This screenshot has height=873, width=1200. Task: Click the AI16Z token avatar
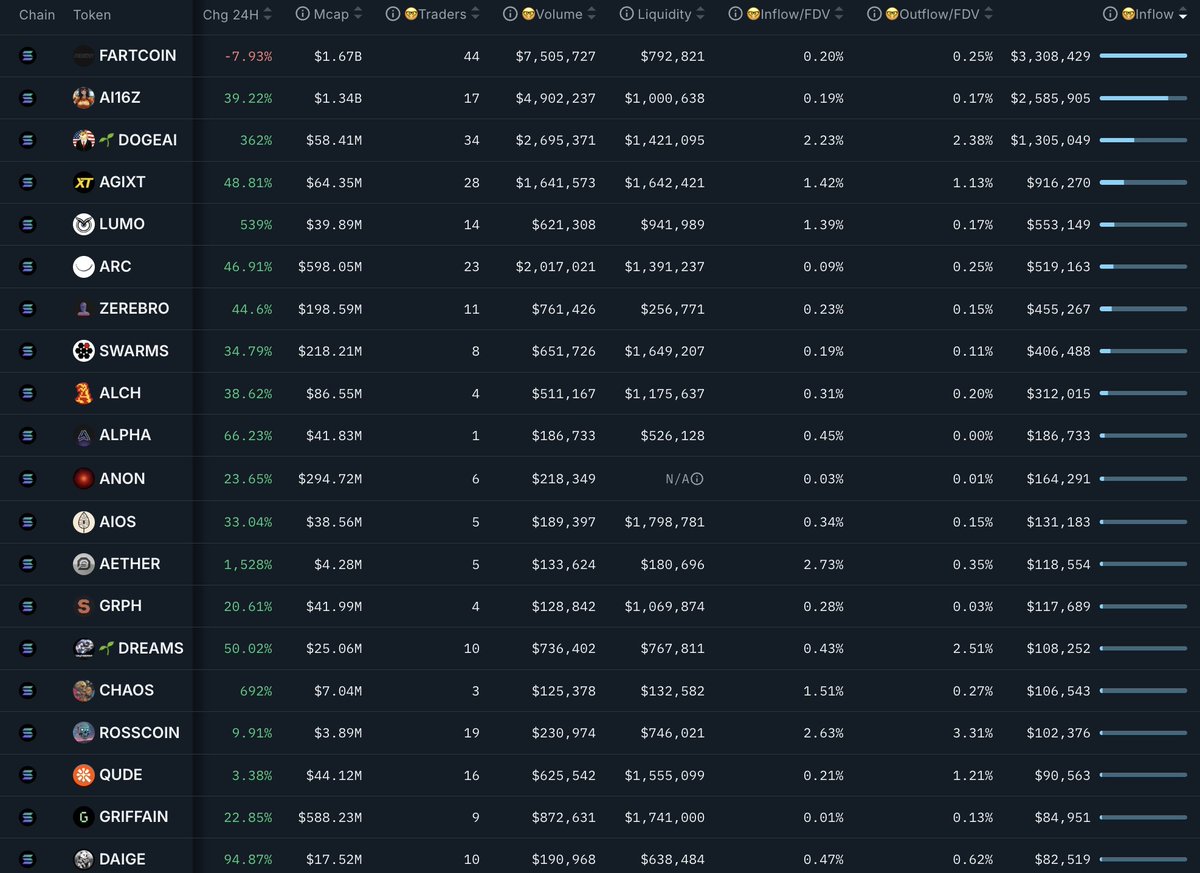(84, 98)
